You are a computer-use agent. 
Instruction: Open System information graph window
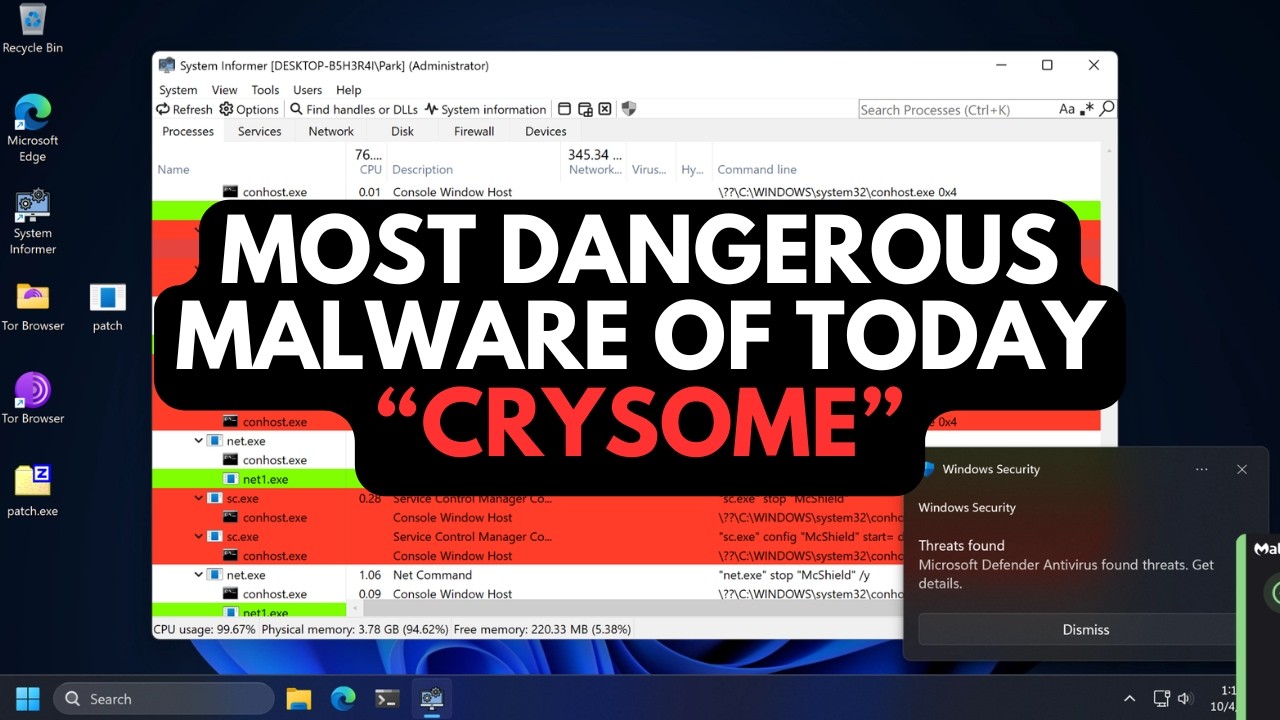(485, 109)
